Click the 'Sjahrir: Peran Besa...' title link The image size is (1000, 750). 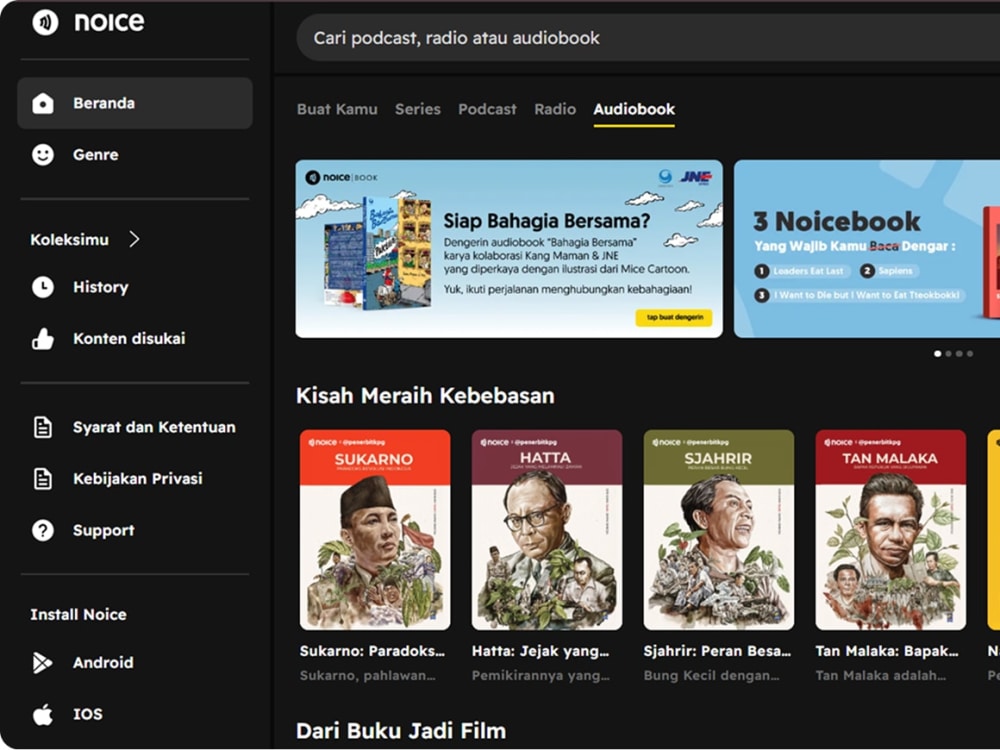(x=717, y=651)
